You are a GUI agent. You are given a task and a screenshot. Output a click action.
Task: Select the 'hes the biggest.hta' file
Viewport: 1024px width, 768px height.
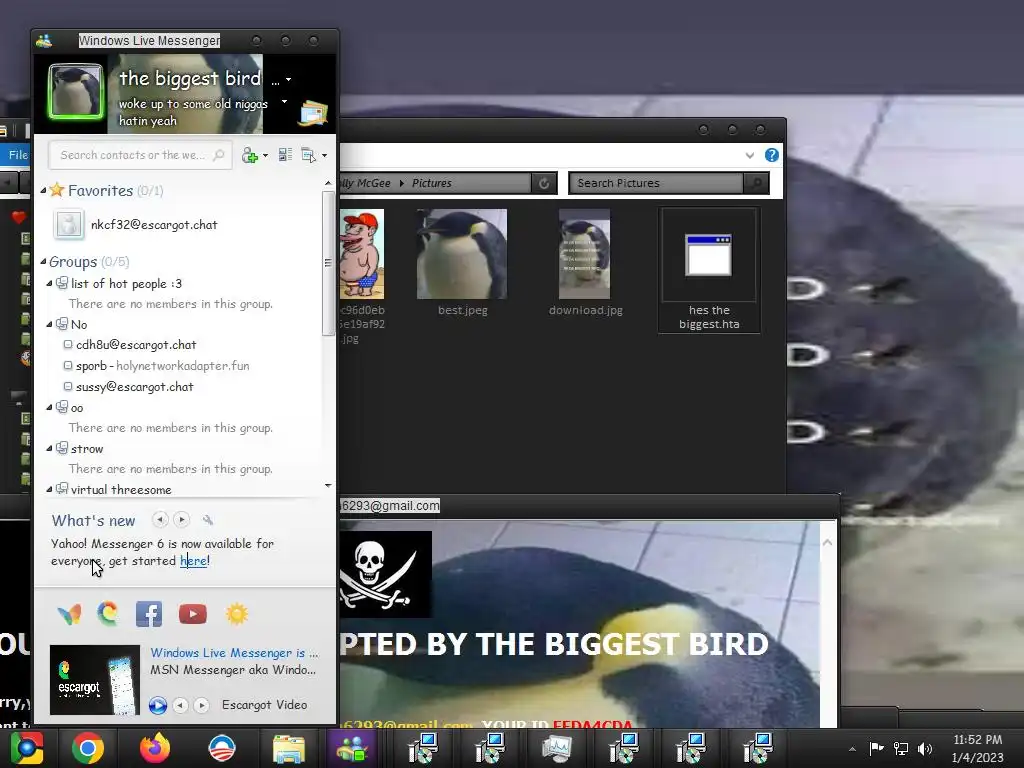tap(709, 270)
